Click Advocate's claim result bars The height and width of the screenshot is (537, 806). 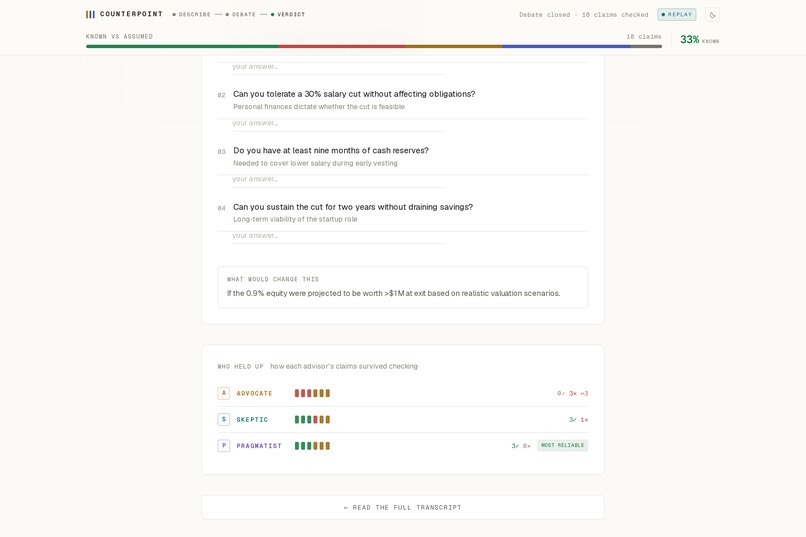point(312,393)
